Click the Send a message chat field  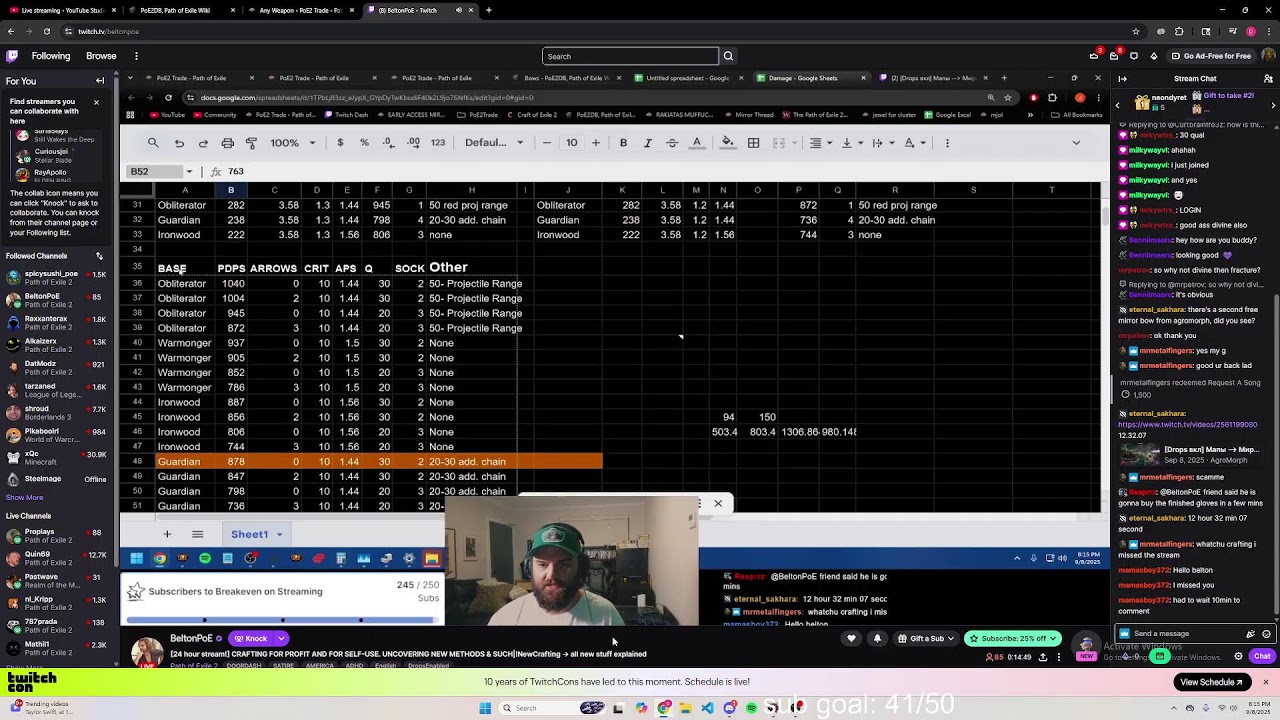1185,633
